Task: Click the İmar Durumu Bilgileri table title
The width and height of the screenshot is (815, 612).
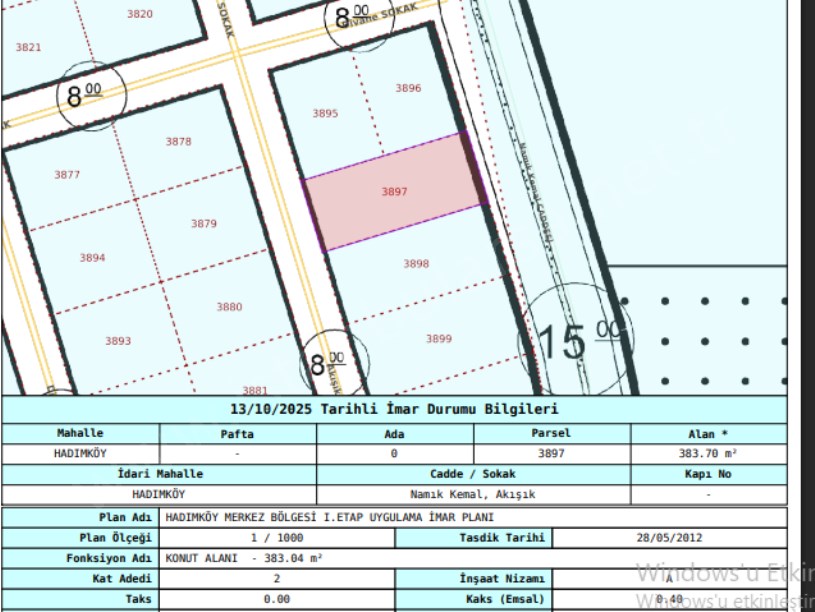Action: (x=394, y=409)
